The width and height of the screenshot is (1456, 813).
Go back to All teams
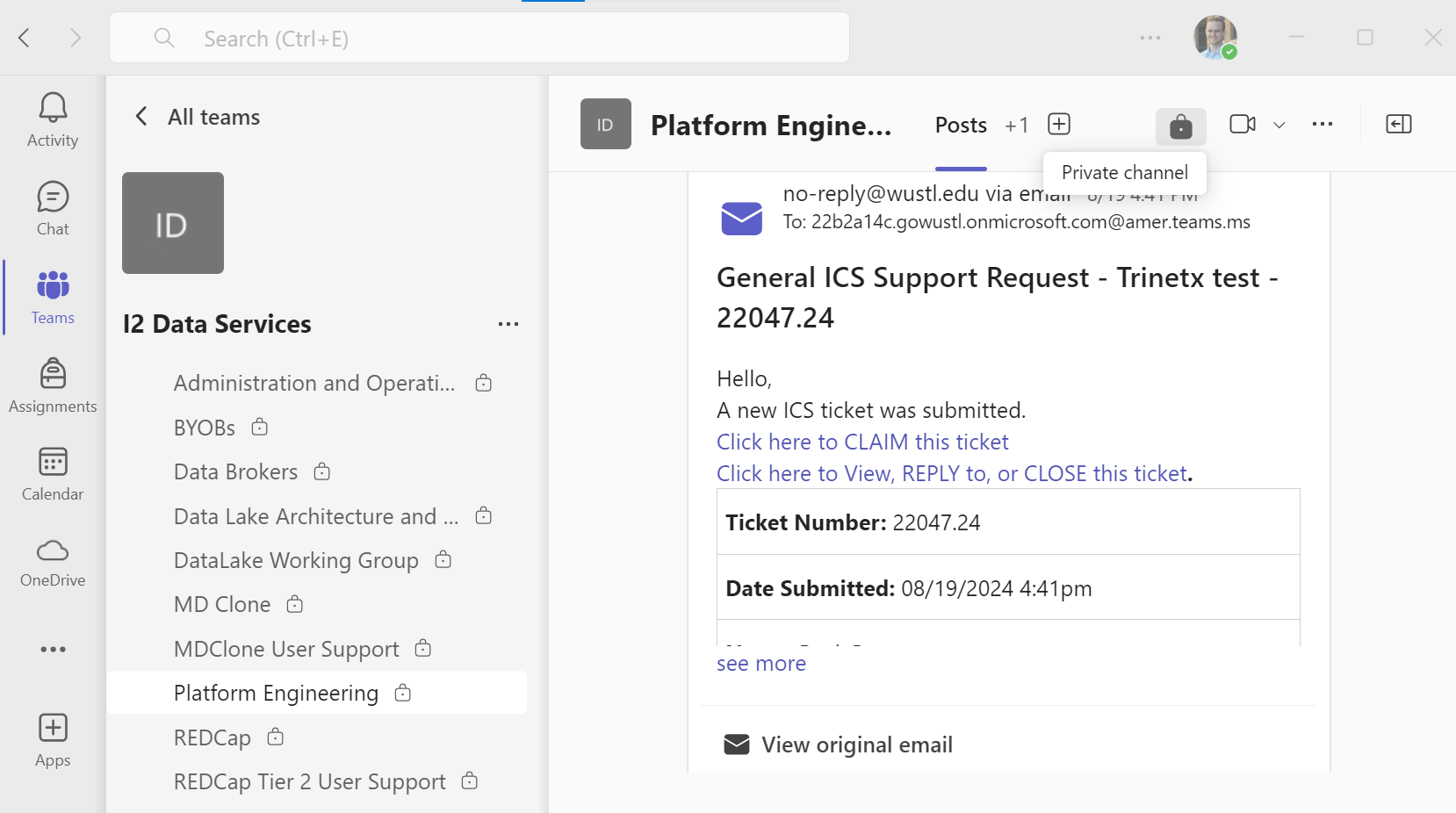click(x=198, y=117)
